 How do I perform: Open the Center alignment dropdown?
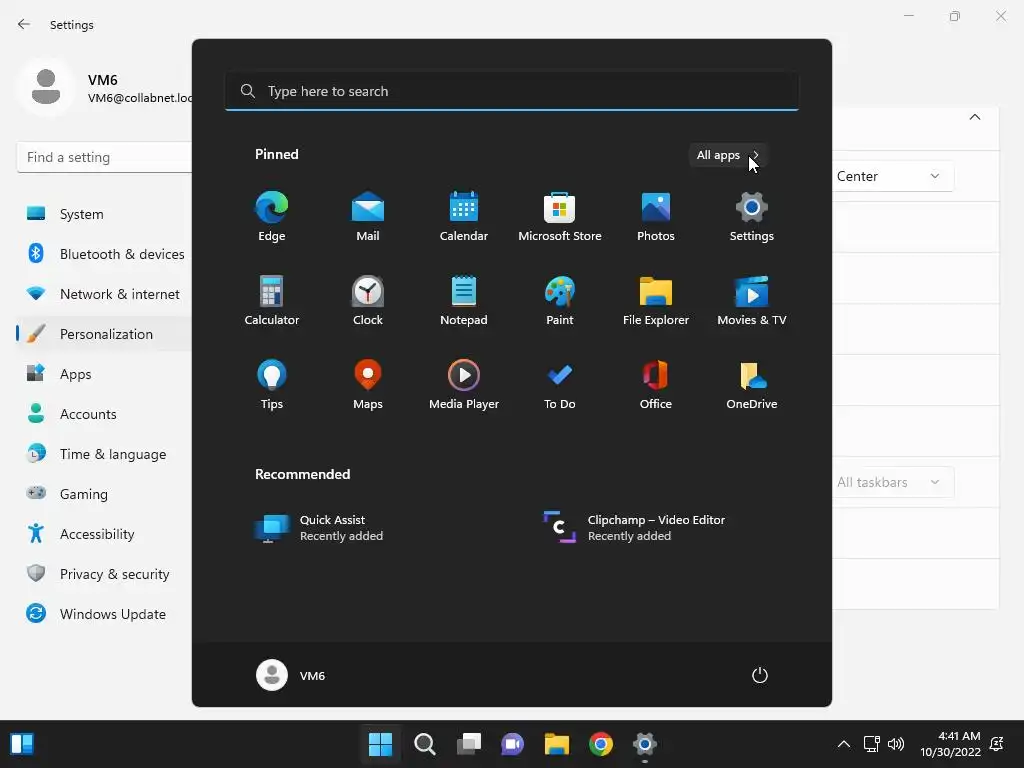pyautogui.click(x=892, y=176)
